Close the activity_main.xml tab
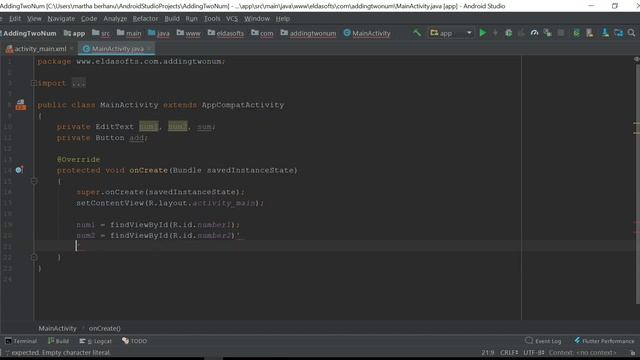Image resolution: width=640 pixels, height=360 pixels. click(72, 49)
